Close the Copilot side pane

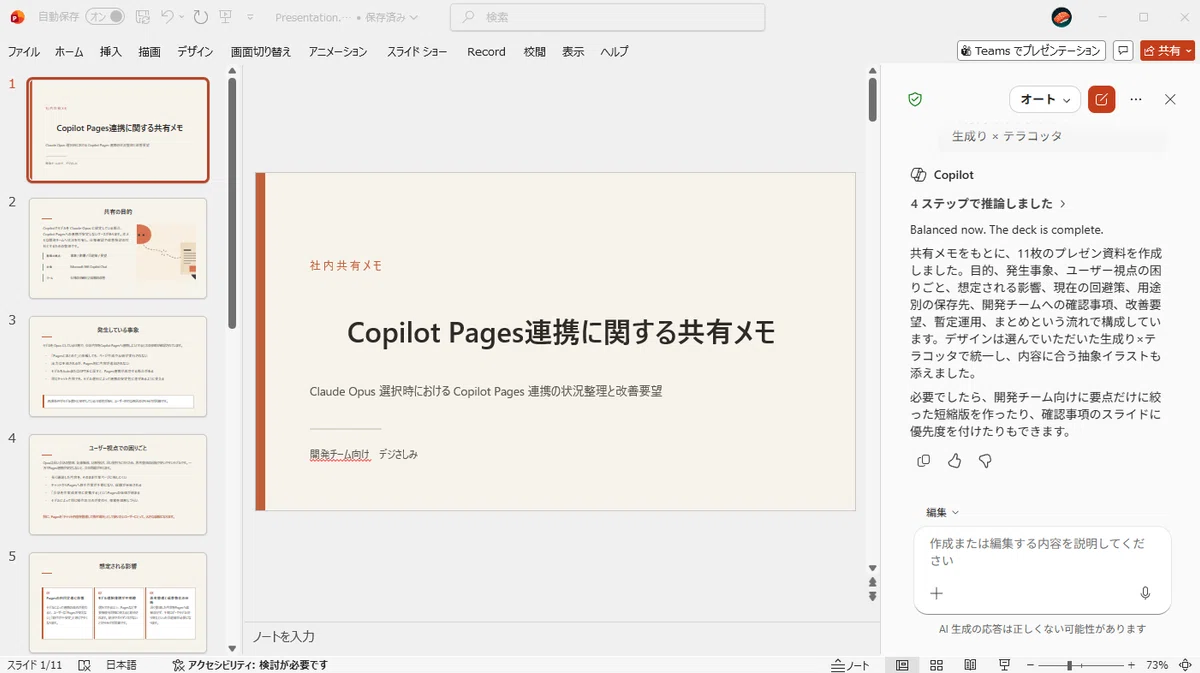tap(1170, 99)
